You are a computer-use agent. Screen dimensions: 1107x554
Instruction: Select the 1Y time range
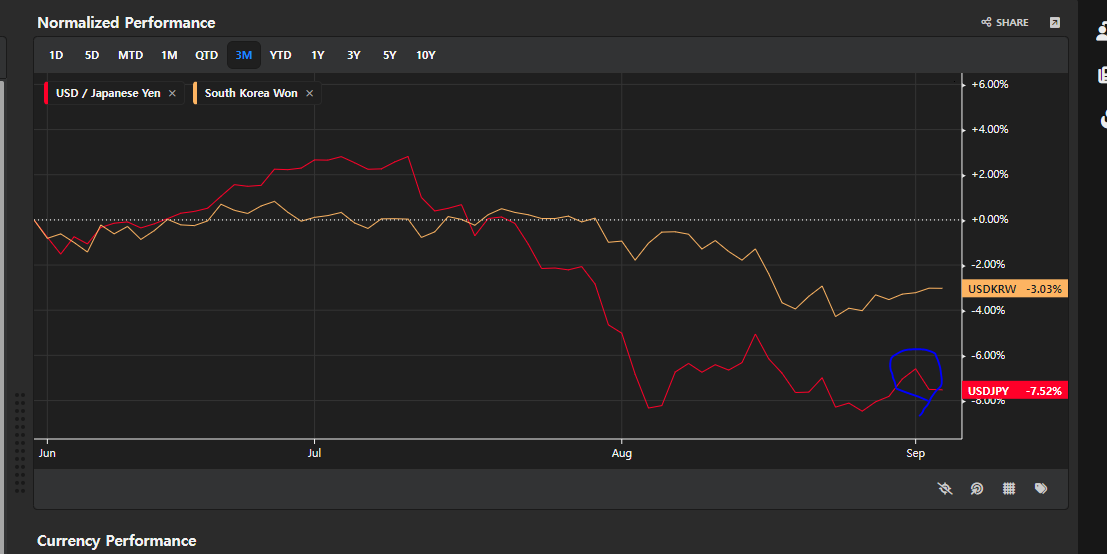(318, 55)
